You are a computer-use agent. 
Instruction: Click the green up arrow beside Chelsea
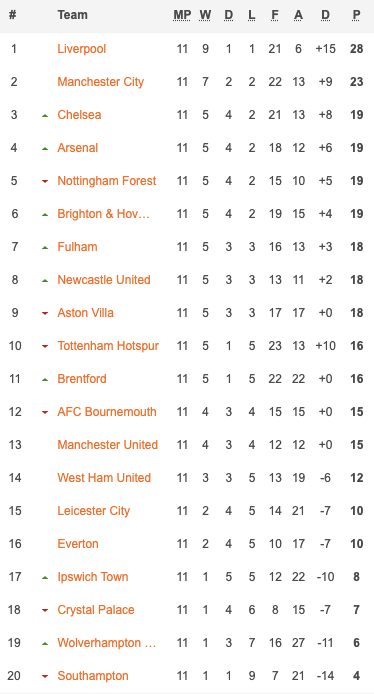coord(45,116)
